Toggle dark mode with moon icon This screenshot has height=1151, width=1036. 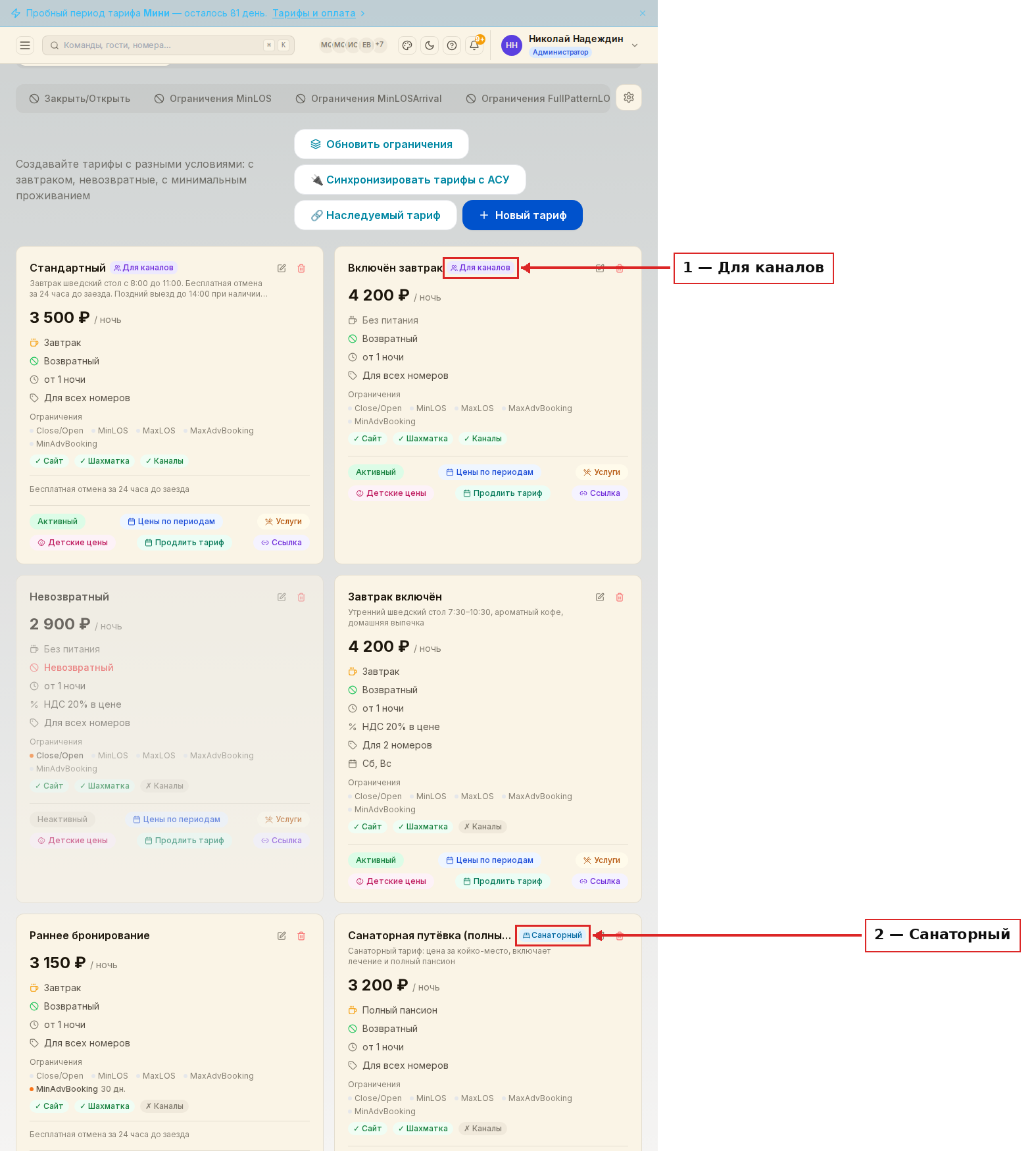[x=430, y=45]
